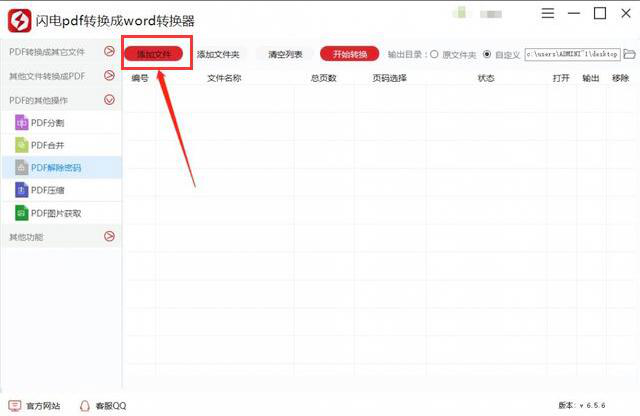Click the 文件名称 column header

(x=224, y=78)
